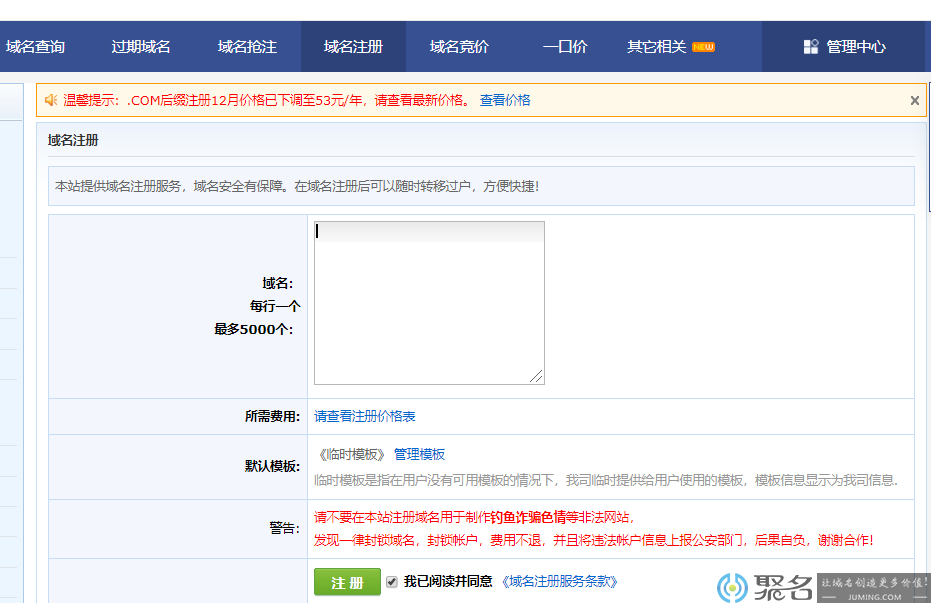The image size is (931, 603).
Task: Open the 域名查询 menu
Action: pos(36,46)
